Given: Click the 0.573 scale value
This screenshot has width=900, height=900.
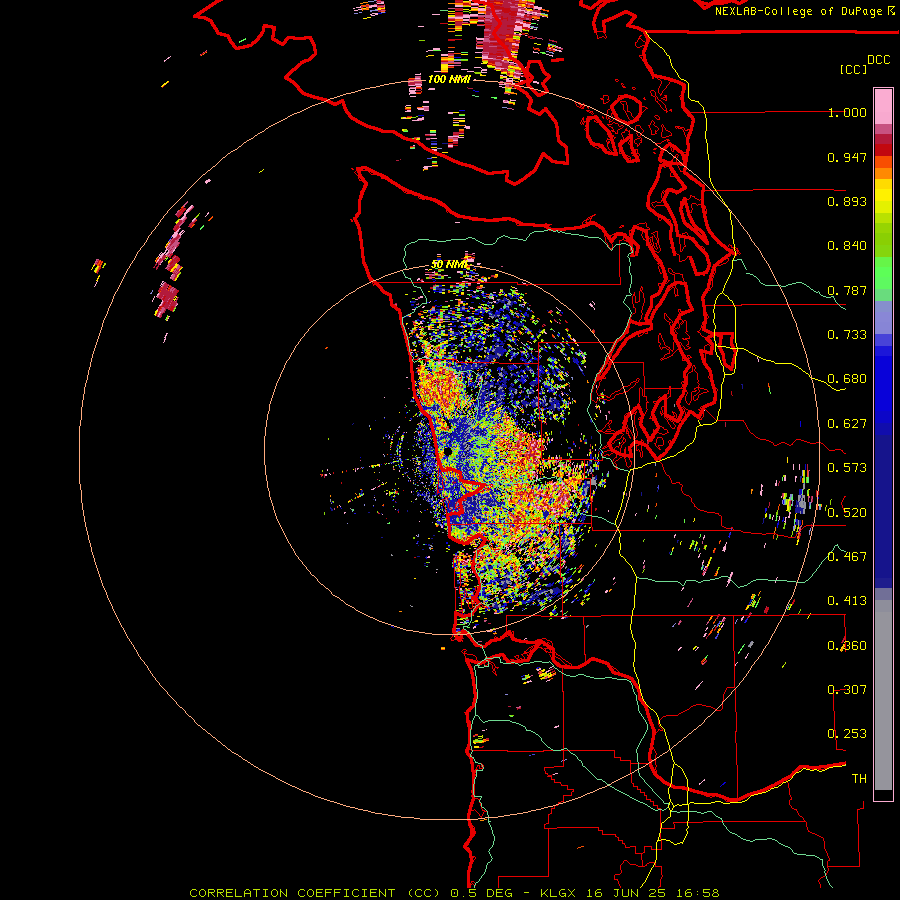Looking at the screenshot, I should tap(847, 468).
